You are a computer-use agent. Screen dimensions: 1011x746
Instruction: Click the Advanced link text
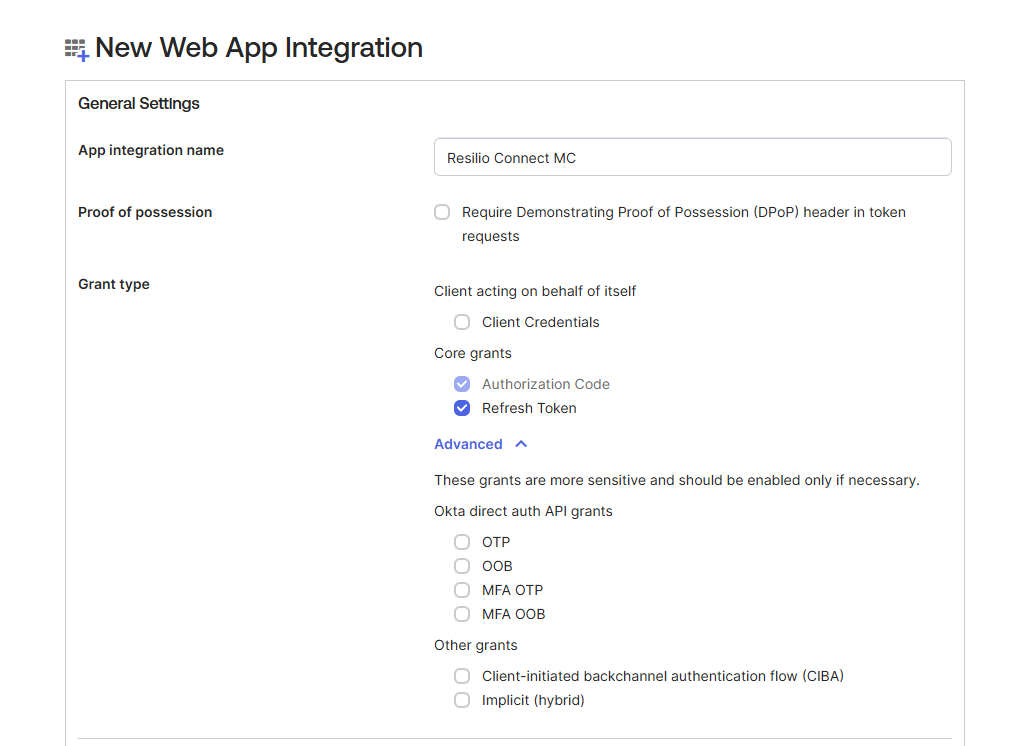point(468,444)
